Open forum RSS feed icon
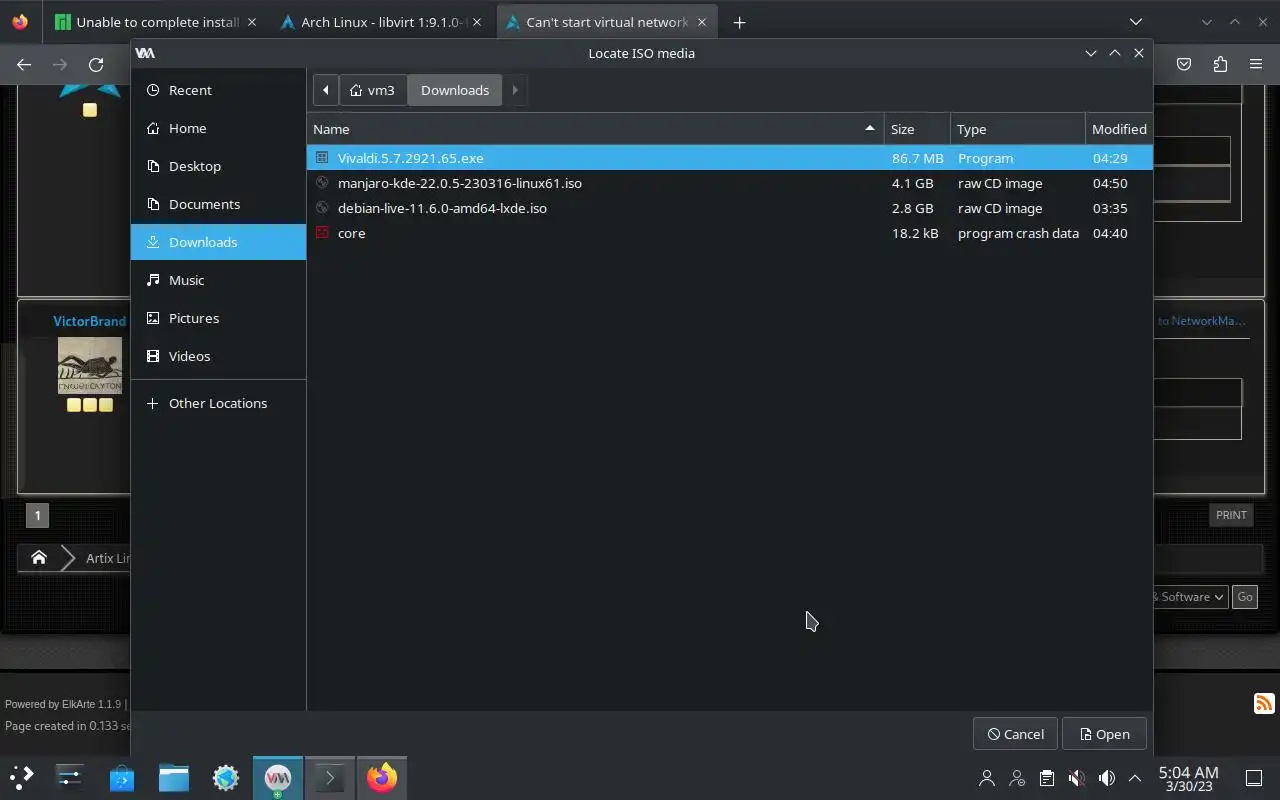 pos(1264,703)
